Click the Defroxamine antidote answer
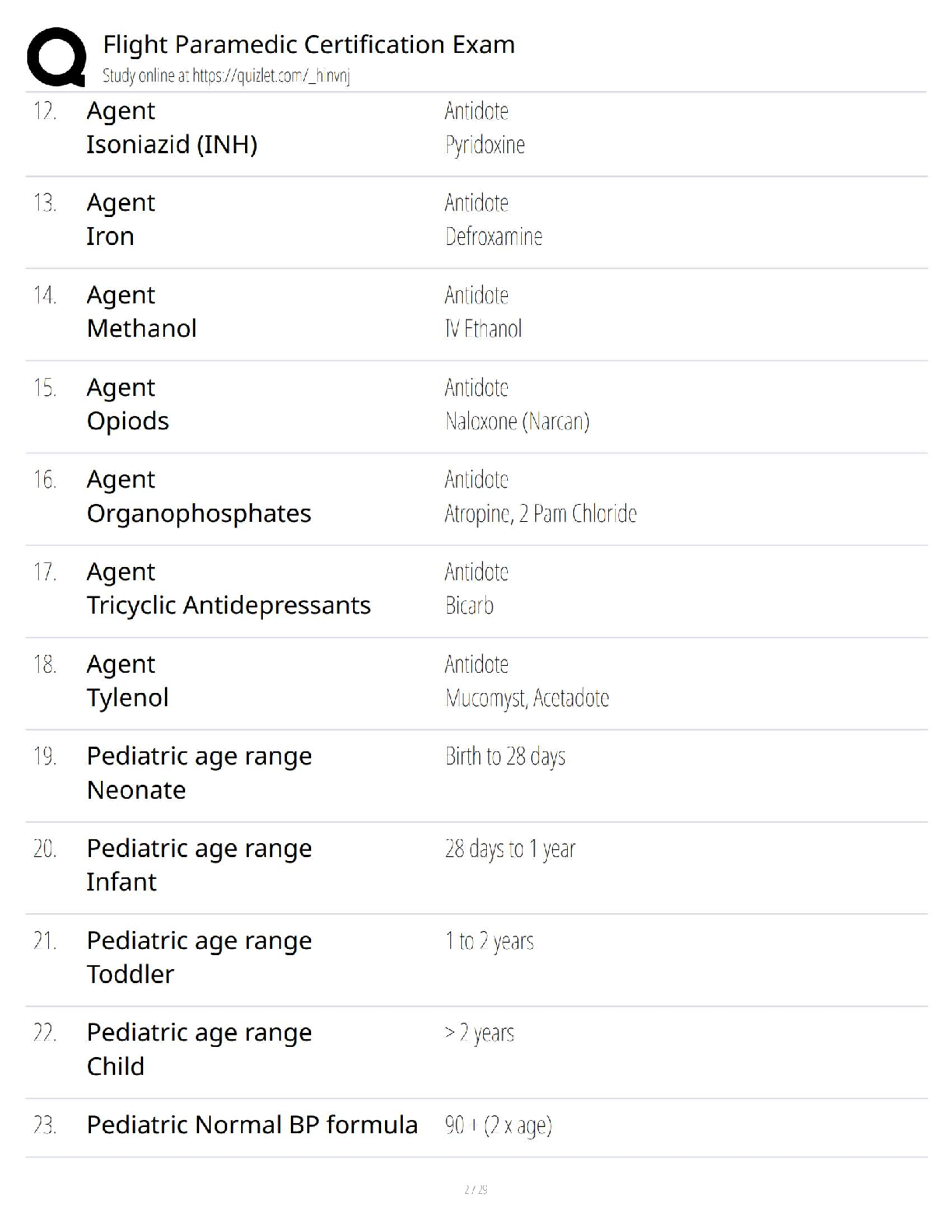This screenshot has height=1232, width=952. (x=494, y=236)
